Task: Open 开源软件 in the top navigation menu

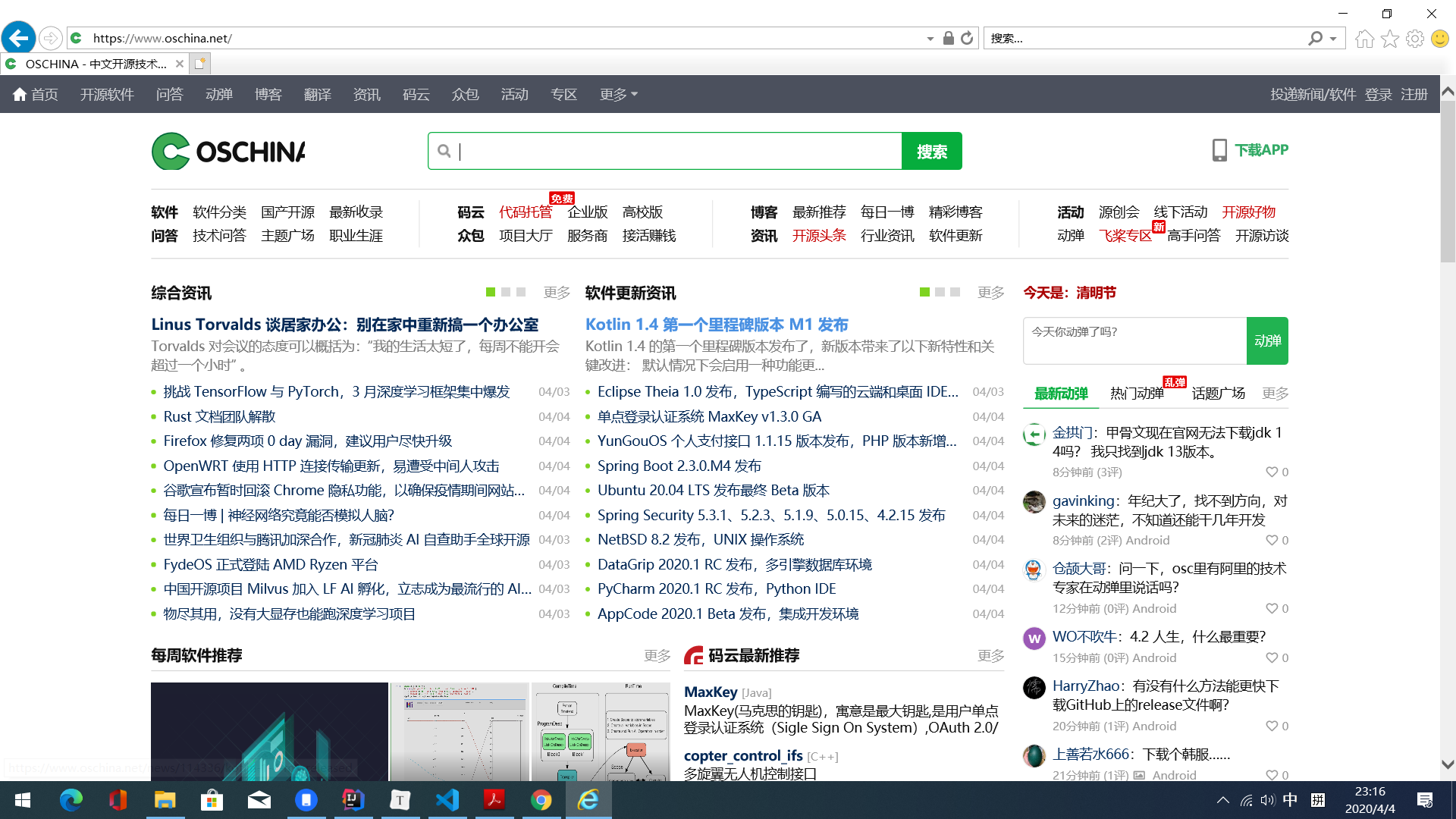Action: [x=107, y=94]
